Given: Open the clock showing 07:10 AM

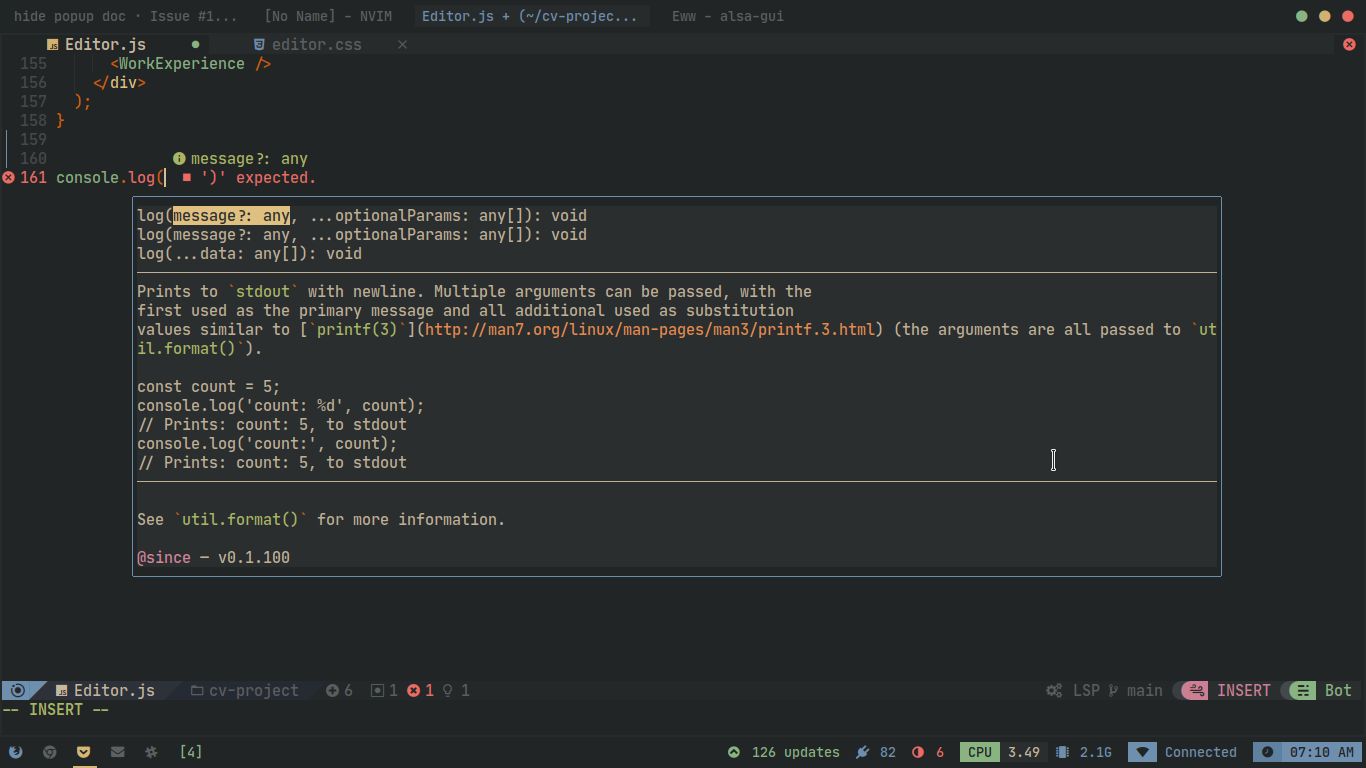Looking at the screenshot, I should click(1310, 752).
